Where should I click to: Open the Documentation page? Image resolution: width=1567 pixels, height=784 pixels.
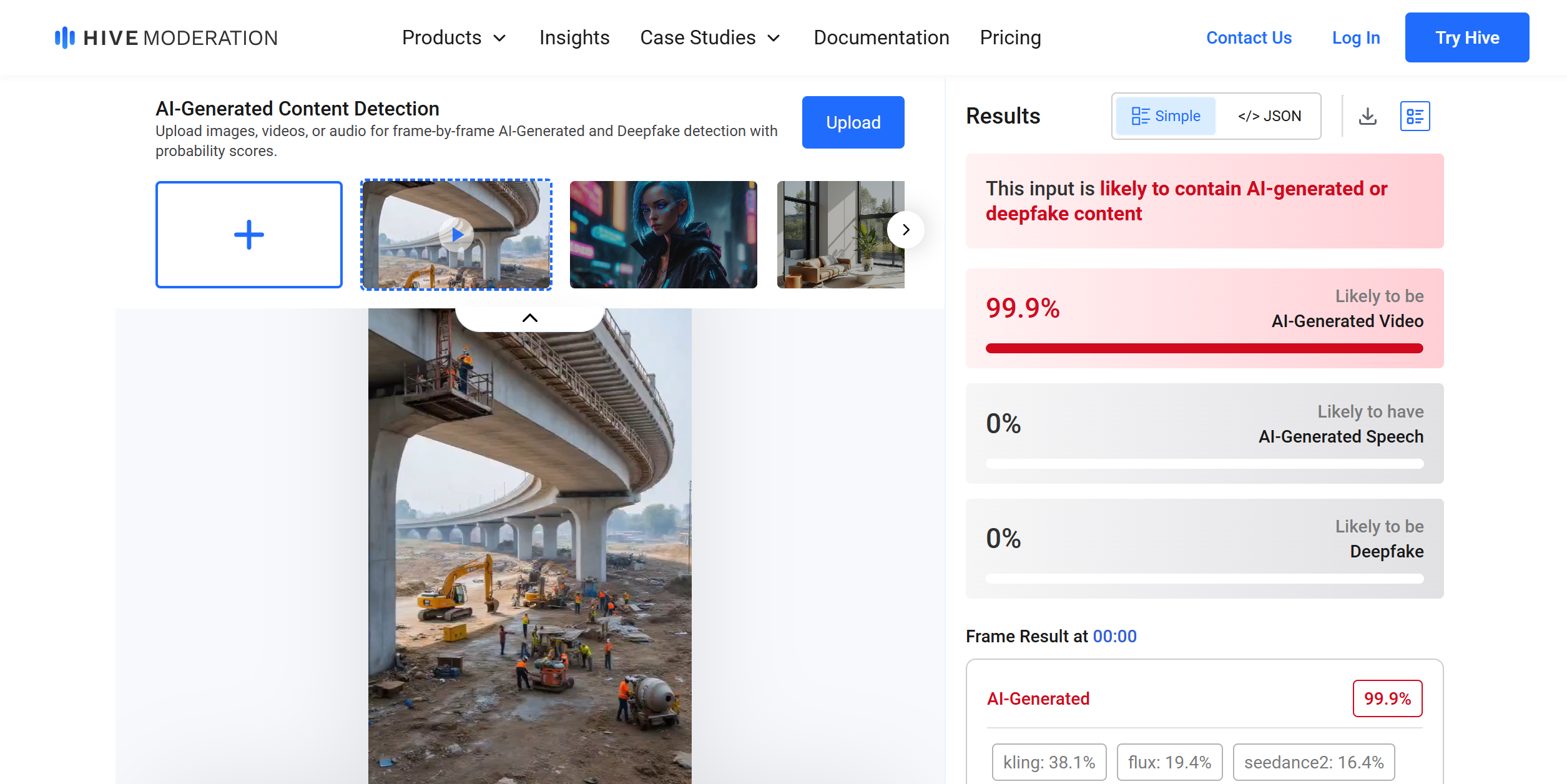(x=881, y=37)
